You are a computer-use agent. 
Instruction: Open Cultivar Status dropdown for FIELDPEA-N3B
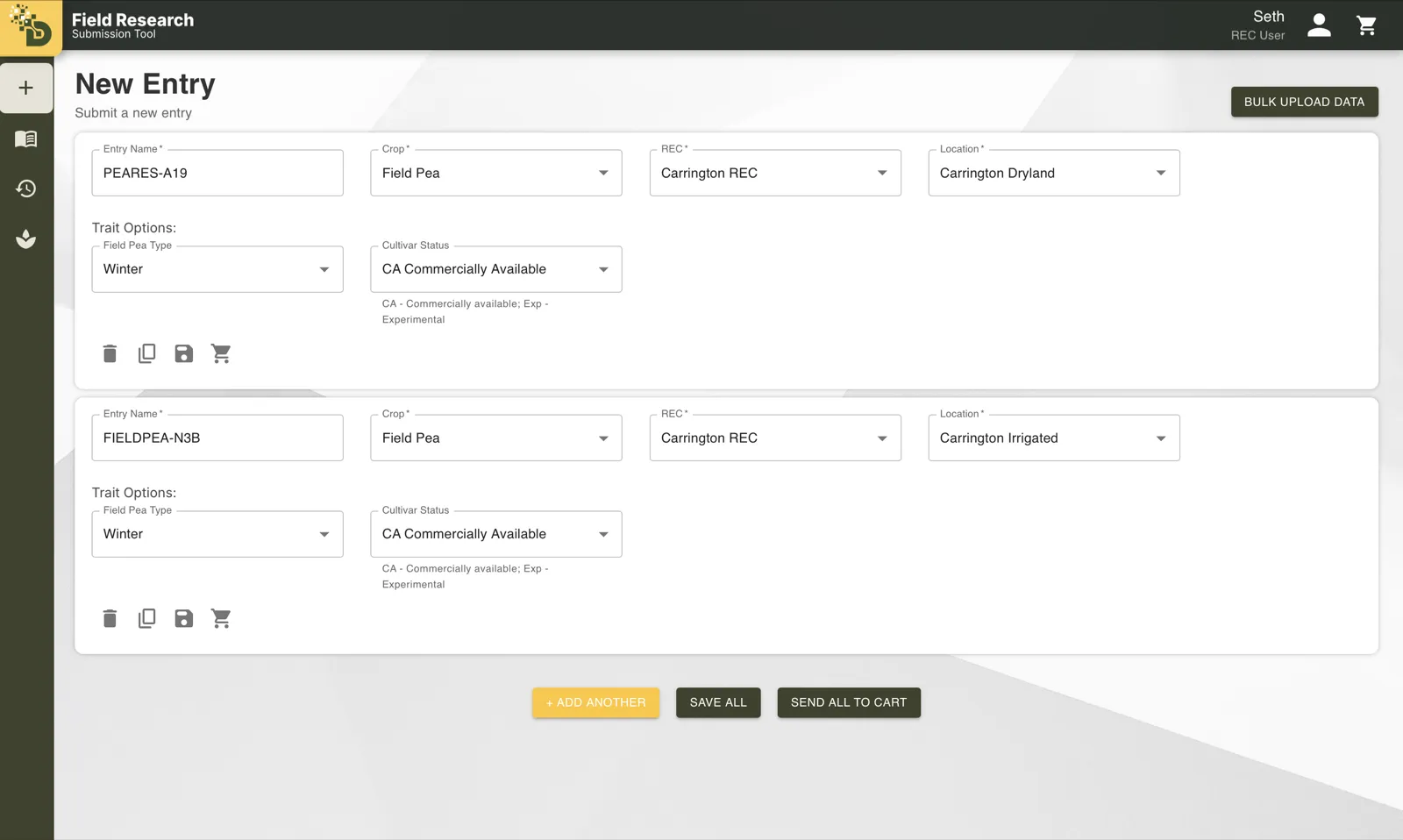[x=496, y=534]
